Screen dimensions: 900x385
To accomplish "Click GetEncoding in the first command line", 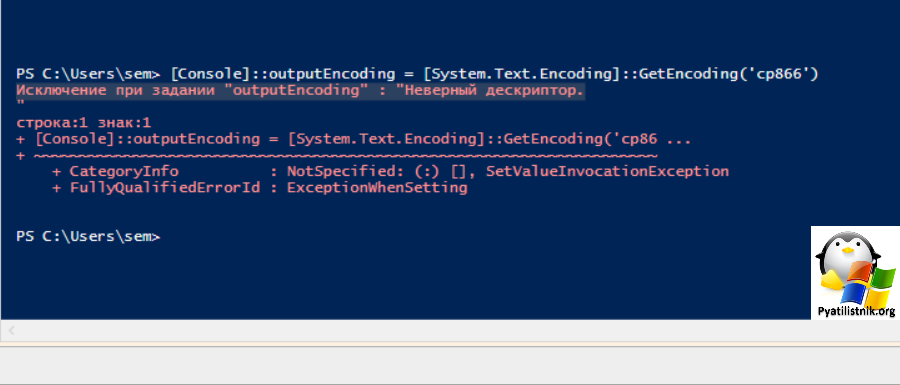I will pos(685,73).
